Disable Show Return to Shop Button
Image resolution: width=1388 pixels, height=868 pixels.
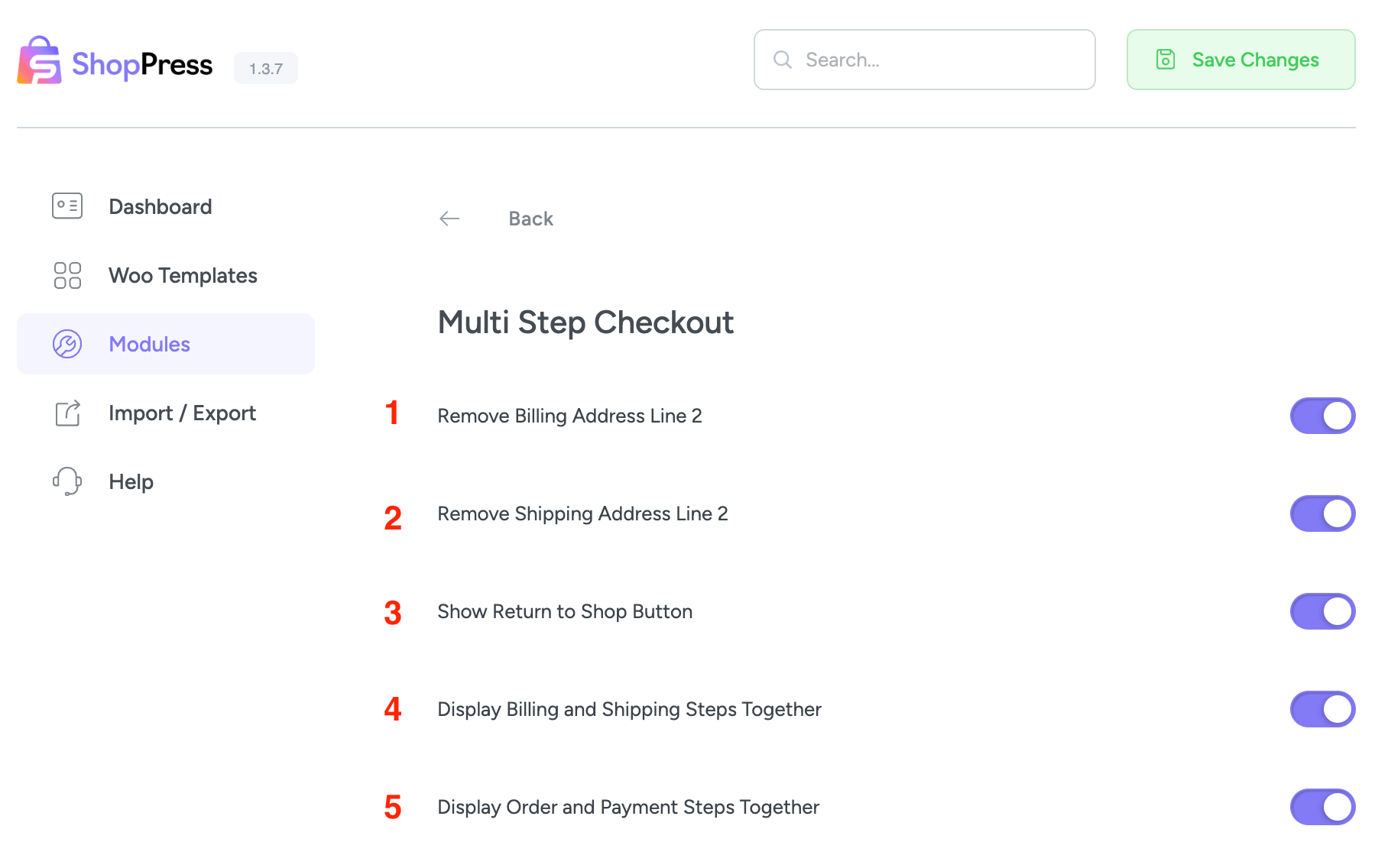[x=1322, y=611]
